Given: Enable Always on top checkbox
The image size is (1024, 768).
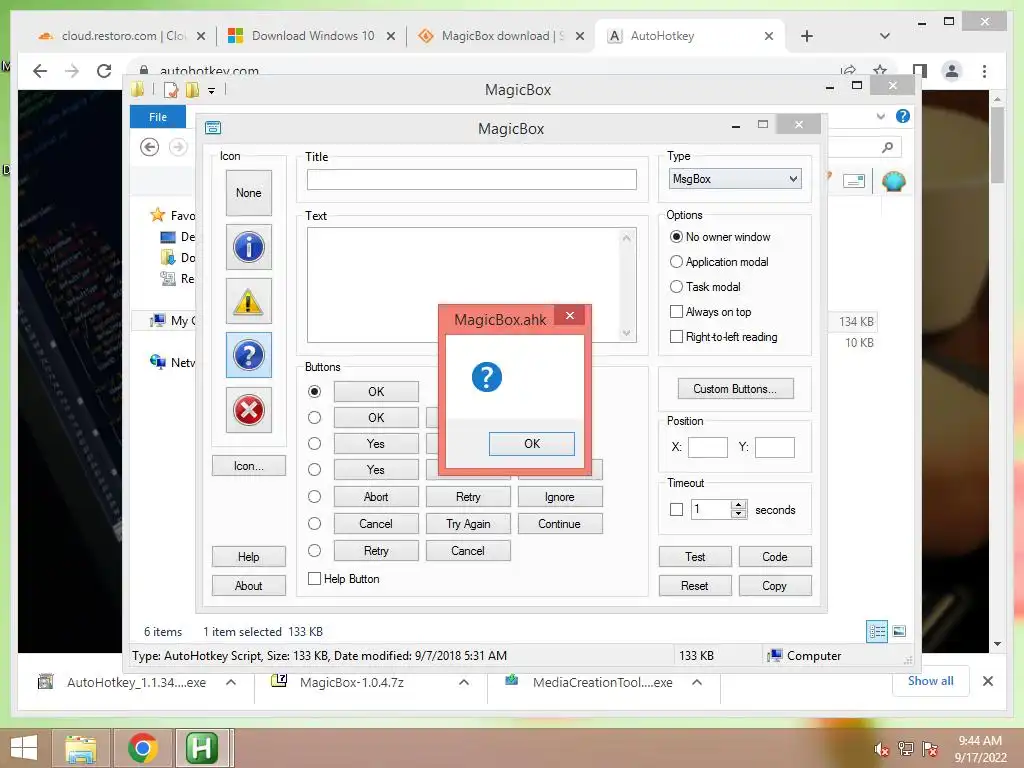Looking at the screenshot, I should (x=677, y=312).
